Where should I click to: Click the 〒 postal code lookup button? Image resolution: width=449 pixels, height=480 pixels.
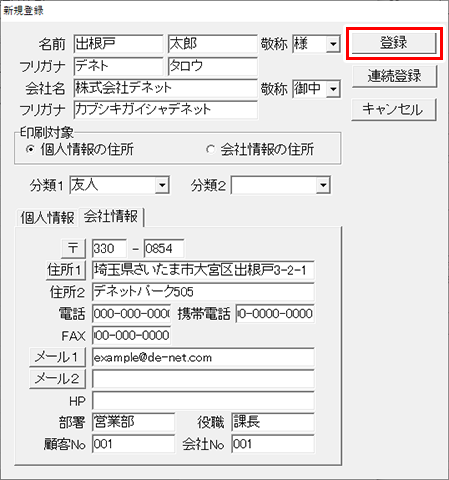[x=74, y=248]
